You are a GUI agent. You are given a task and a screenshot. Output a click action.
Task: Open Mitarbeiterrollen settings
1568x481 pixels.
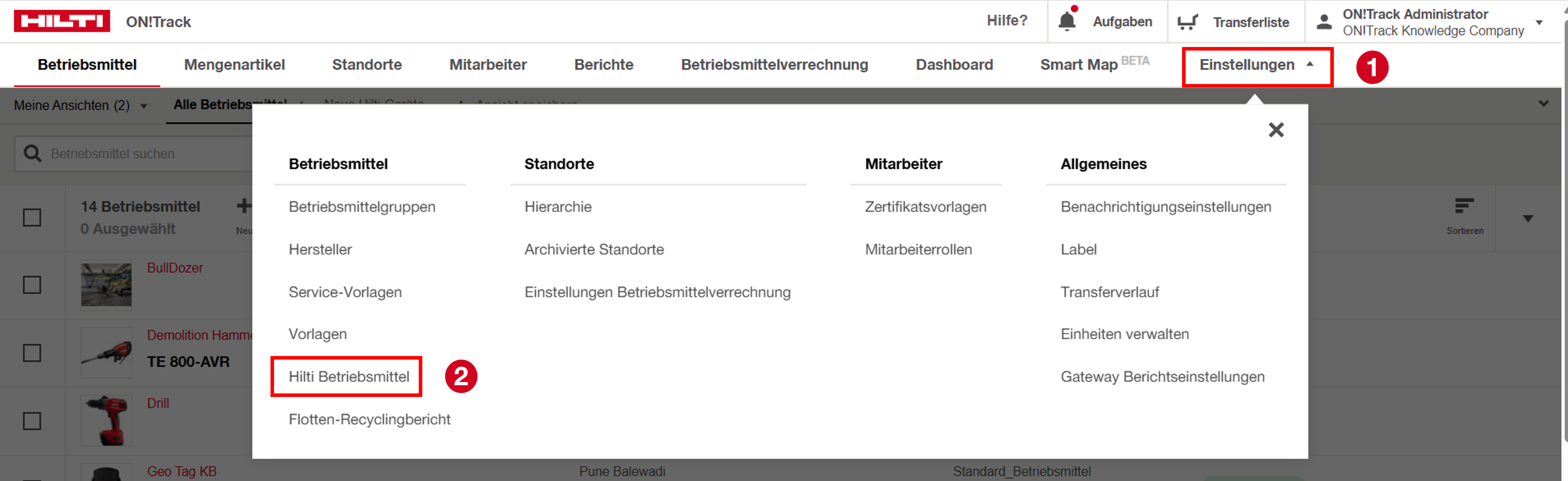tap(918, 249)
